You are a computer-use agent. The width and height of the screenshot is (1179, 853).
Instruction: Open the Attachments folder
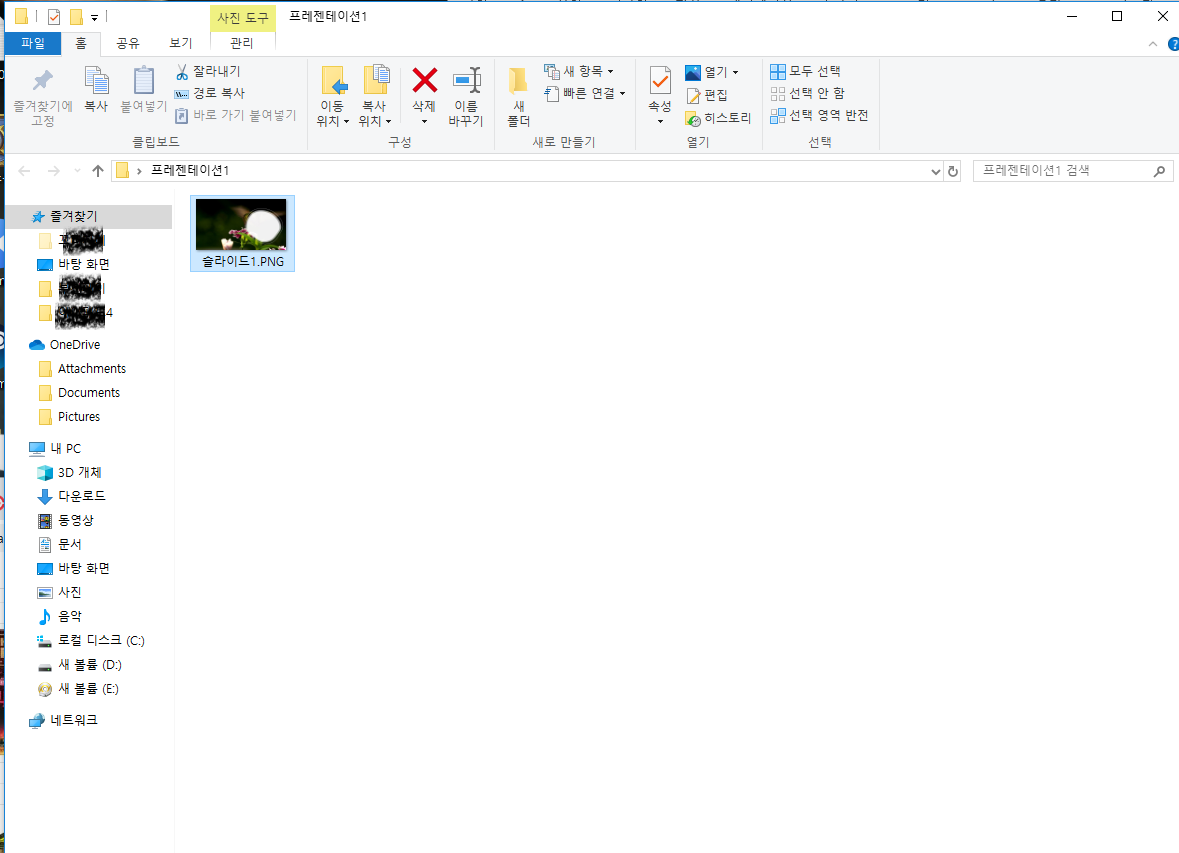92,369
